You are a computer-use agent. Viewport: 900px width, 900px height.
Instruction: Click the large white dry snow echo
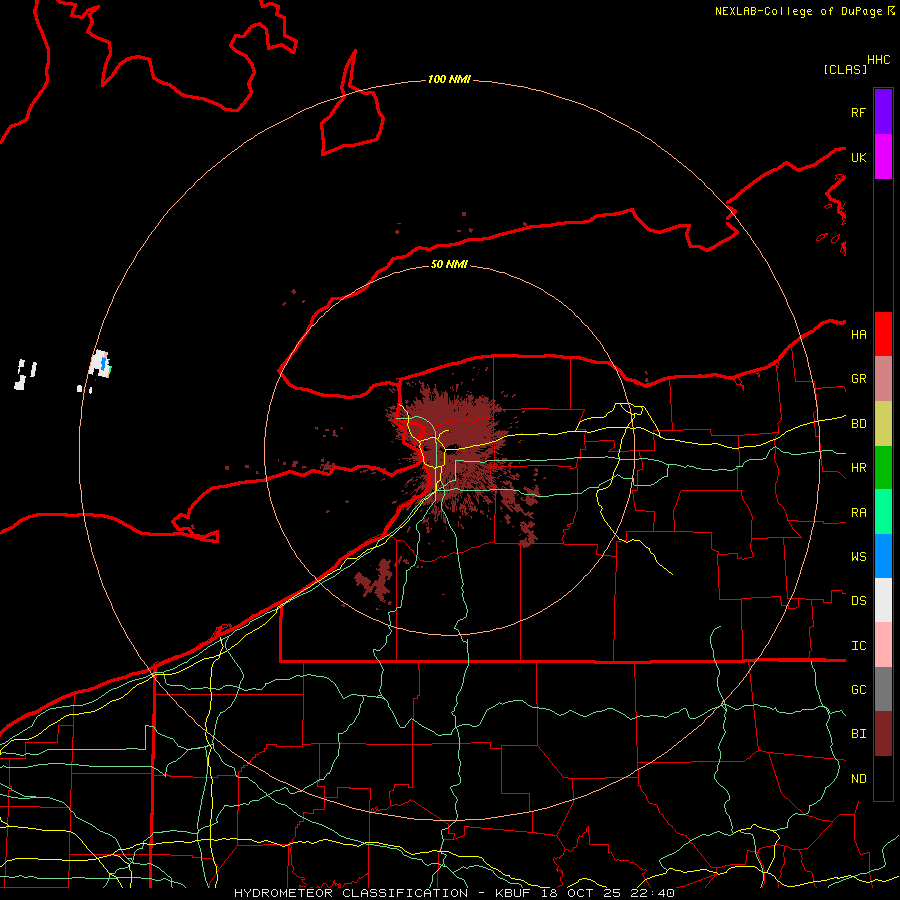click(99, 363)
